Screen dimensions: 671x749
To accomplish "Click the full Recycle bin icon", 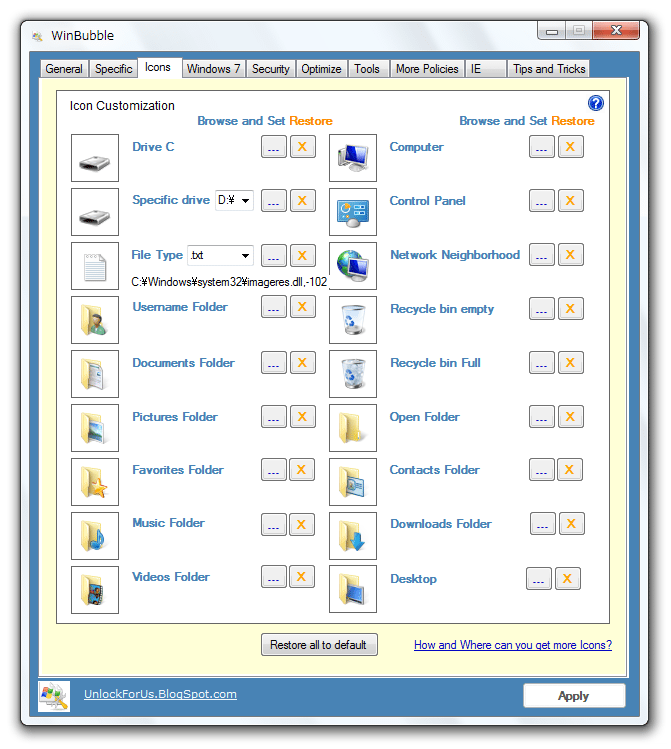I will tap(352, 374).
